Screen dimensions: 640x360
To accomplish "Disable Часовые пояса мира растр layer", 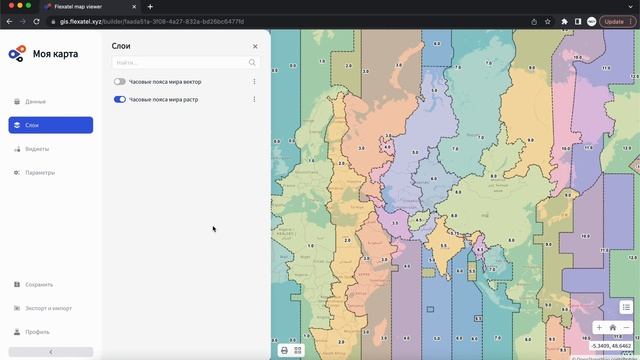I will [120, 99].
